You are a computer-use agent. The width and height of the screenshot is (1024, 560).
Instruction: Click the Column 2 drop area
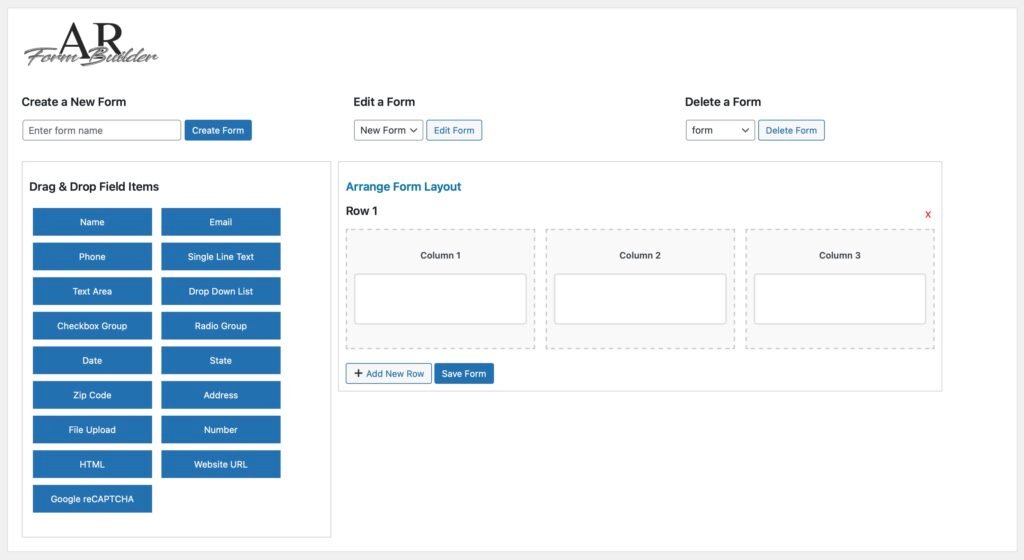click(x=640, y=299)
